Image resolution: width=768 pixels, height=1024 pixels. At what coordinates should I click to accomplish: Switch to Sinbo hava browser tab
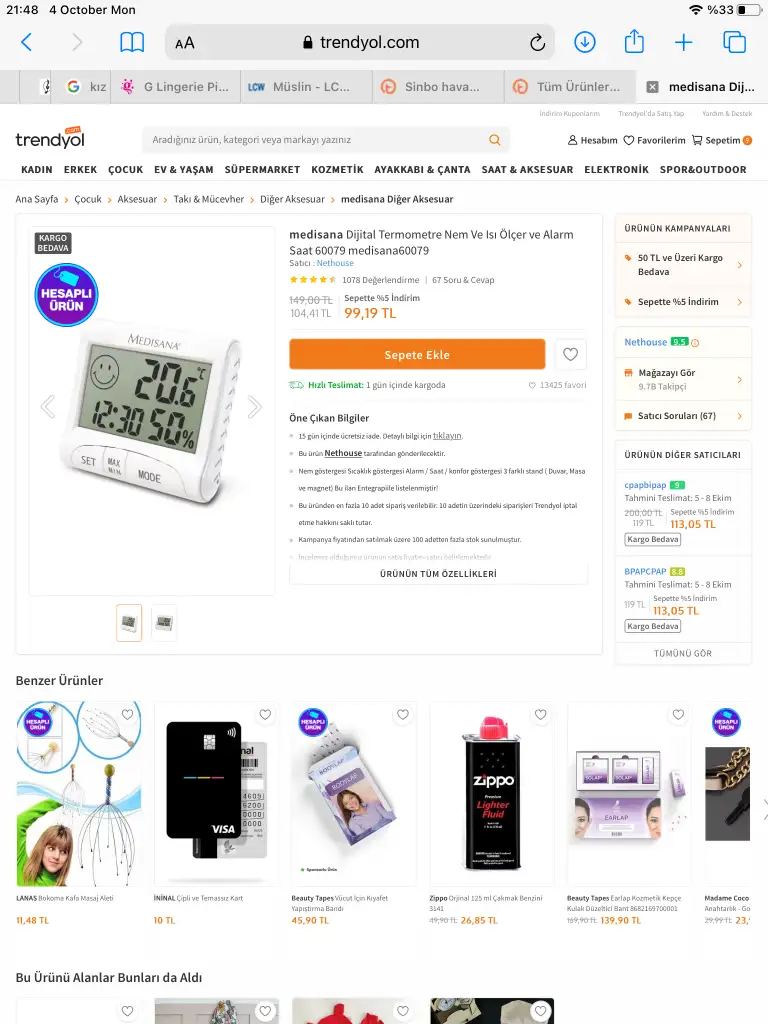[438, 87]
